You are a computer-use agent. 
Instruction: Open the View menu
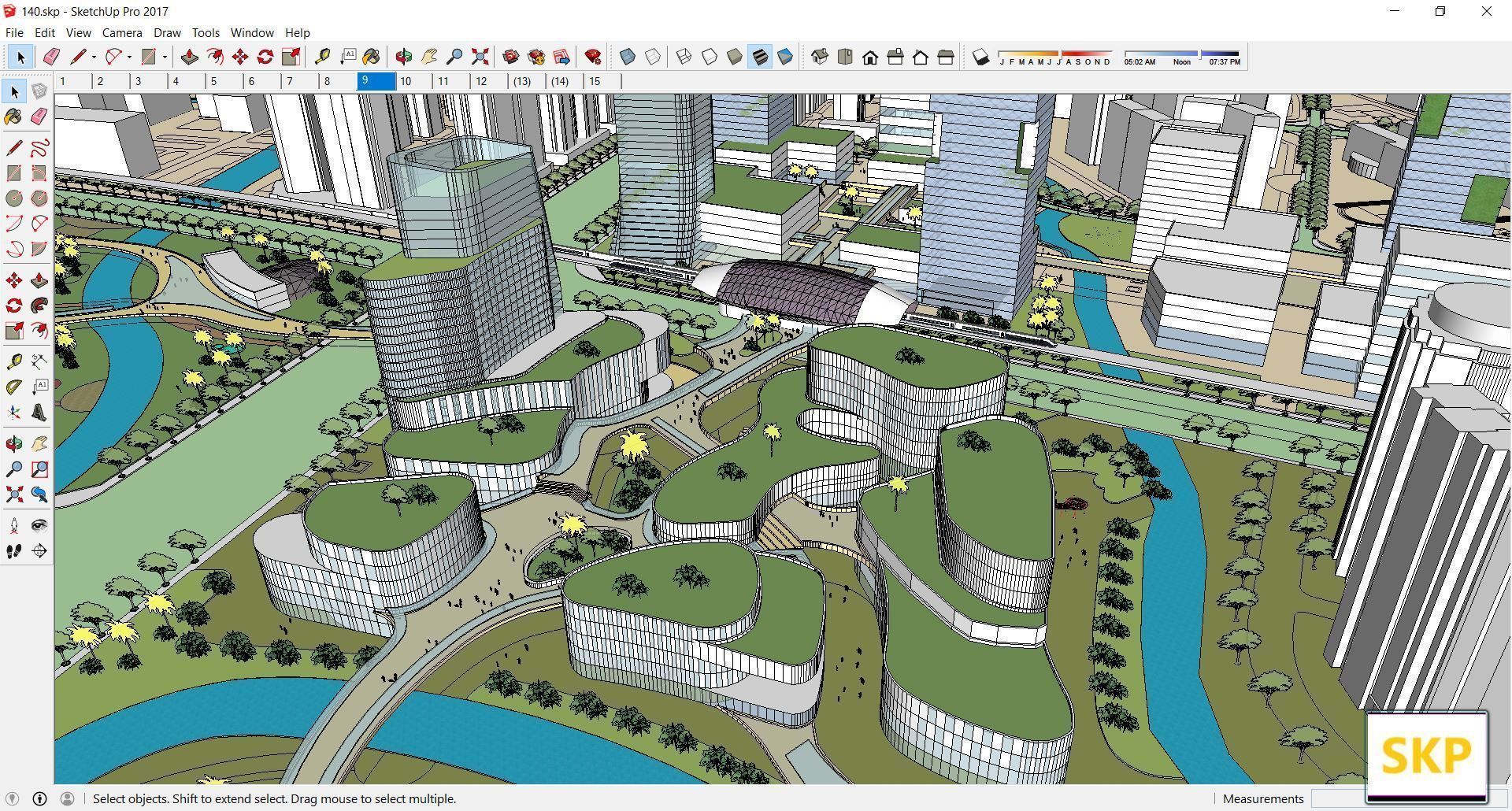pyautogui.click(x=78, y=32)
